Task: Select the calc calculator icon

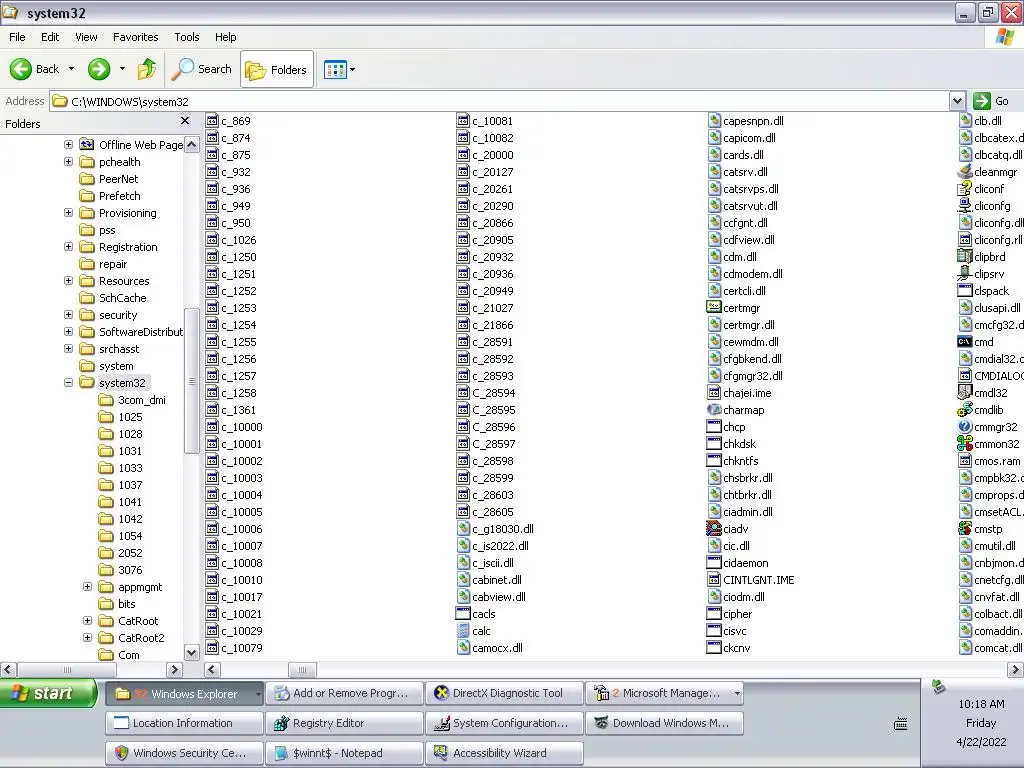Action: (x=463, y=631)
